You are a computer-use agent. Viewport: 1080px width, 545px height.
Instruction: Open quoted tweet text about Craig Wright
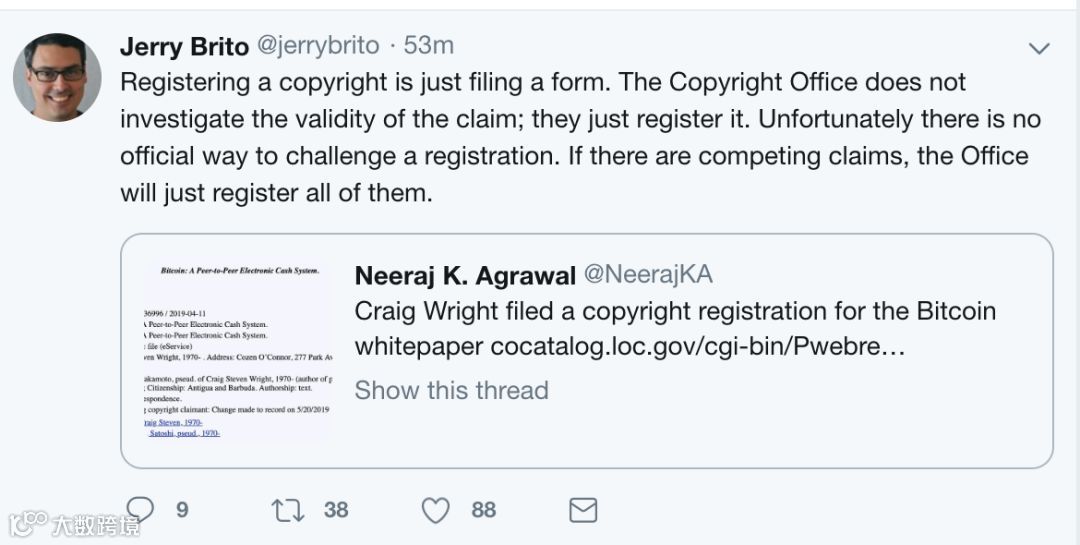click(x=675, y=311)
